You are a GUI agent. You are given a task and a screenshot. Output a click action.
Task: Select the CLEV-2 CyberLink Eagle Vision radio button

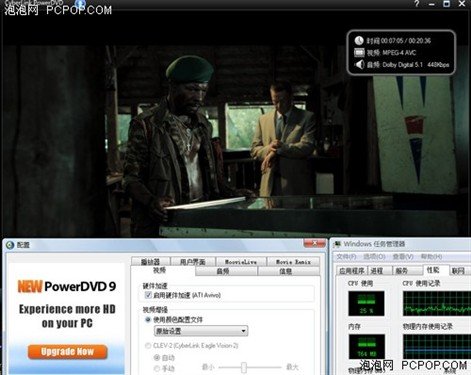(x=148, y=346)
